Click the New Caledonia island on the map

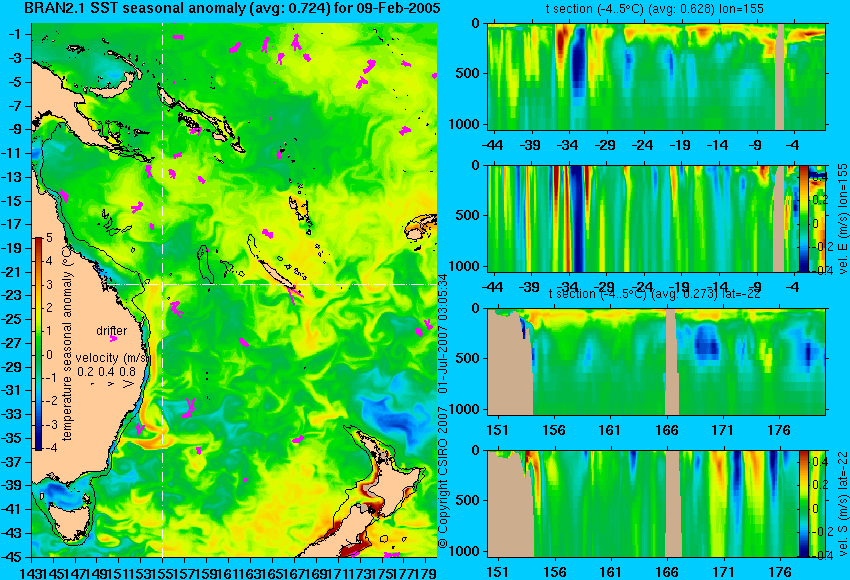tap(278, 275)
